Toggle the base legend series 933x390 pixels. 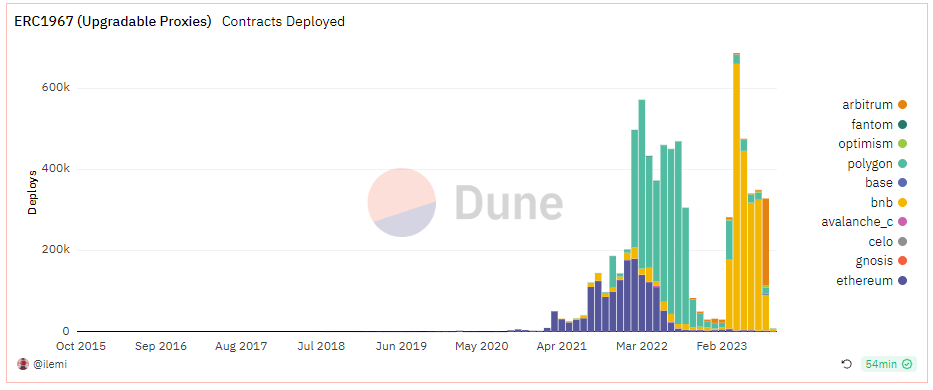885,183
